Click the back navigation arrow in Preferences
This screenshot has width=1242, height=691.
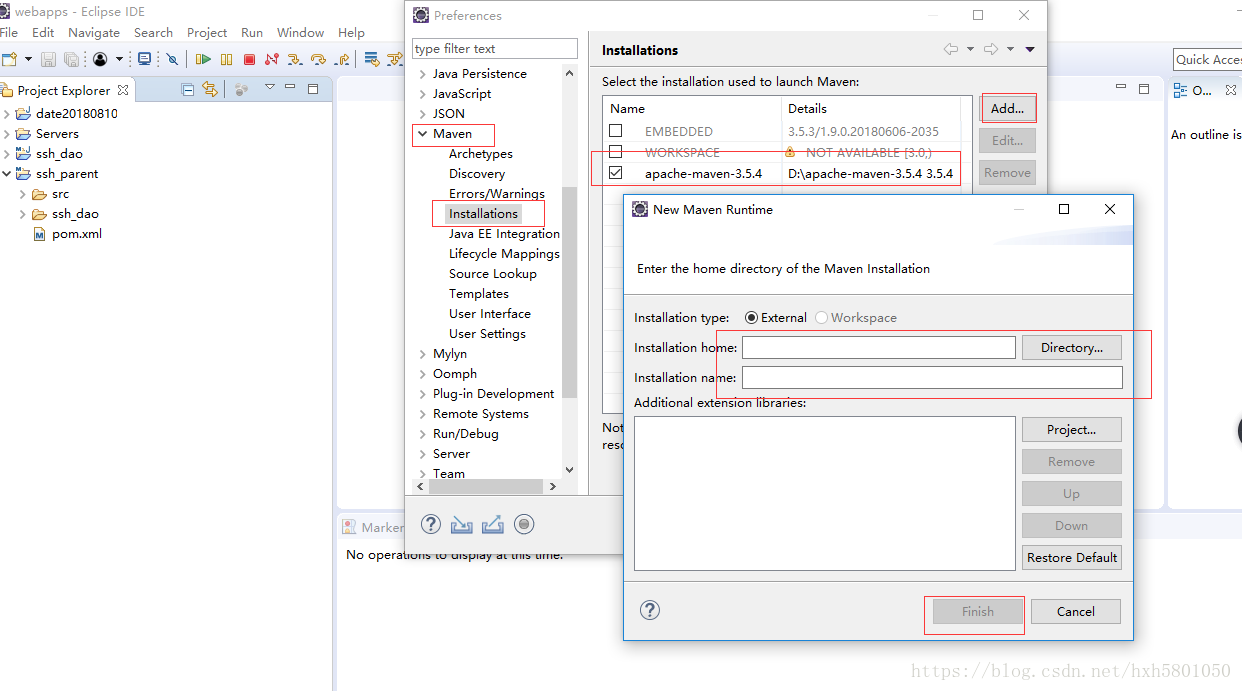pyautogui.click(x=951, y=49)
